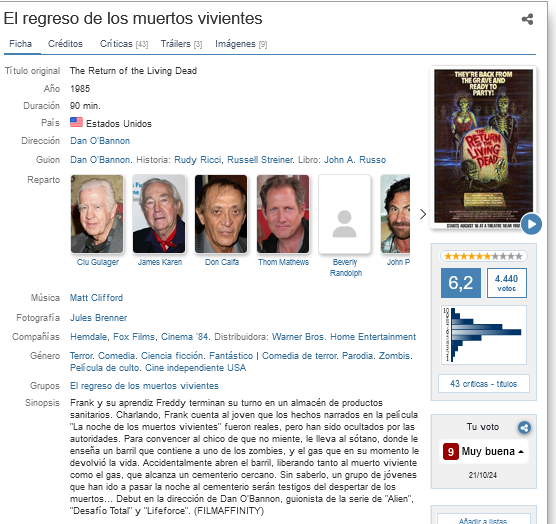
Task: Play the trailer via poster play button
Action: (x=531, y=224)
